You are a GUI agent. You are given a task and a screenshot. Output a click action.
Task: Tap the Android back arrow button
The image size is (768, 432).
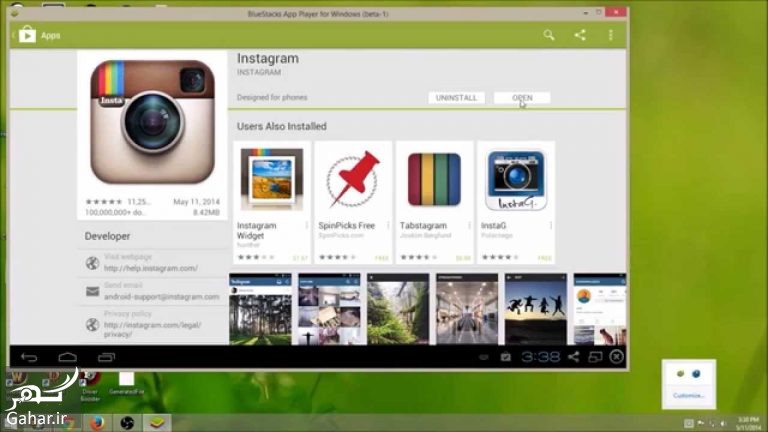pyautogui.click(x=29, y=358)
